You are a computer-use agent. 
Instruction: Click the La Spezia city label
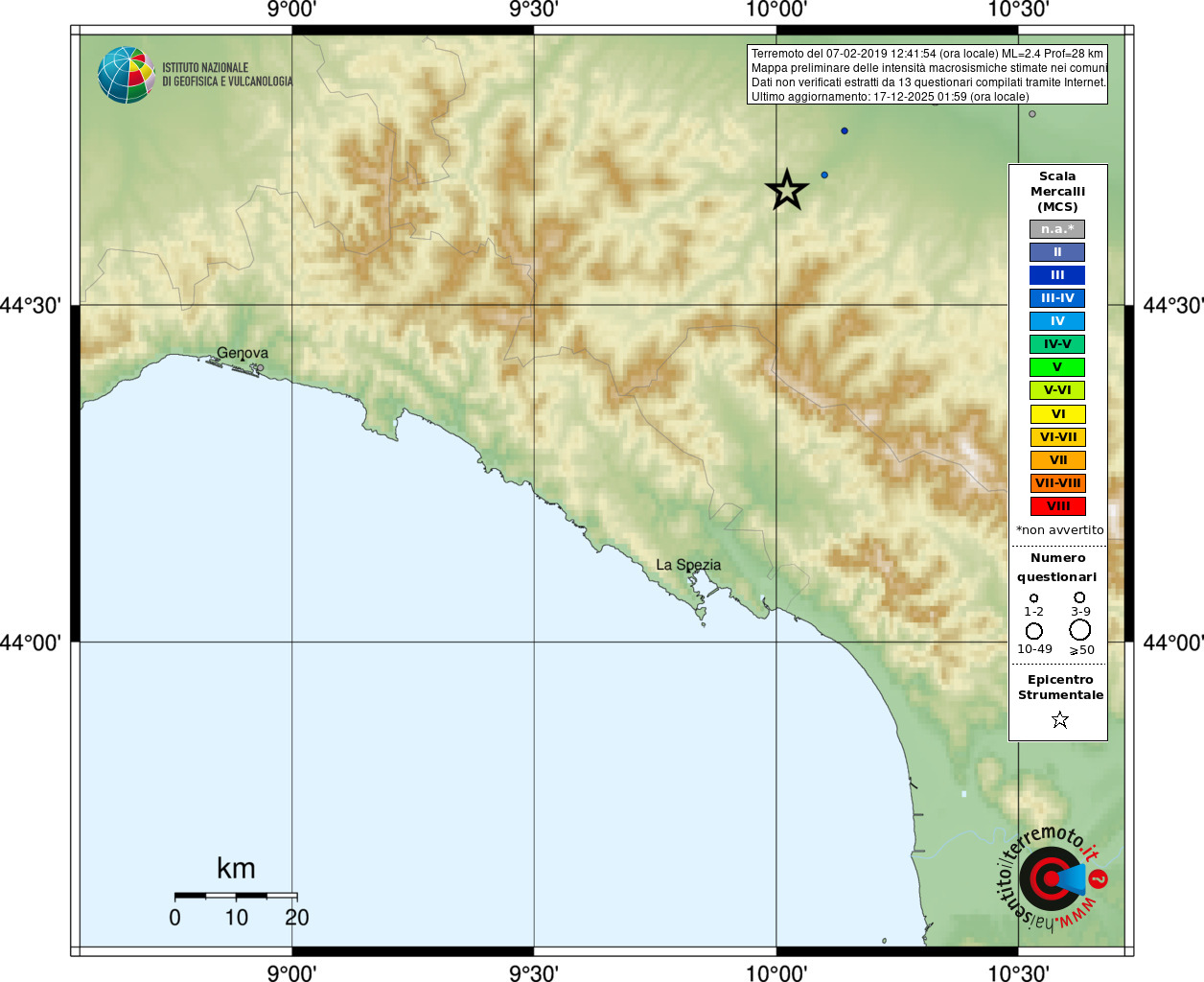coord(688,565)
